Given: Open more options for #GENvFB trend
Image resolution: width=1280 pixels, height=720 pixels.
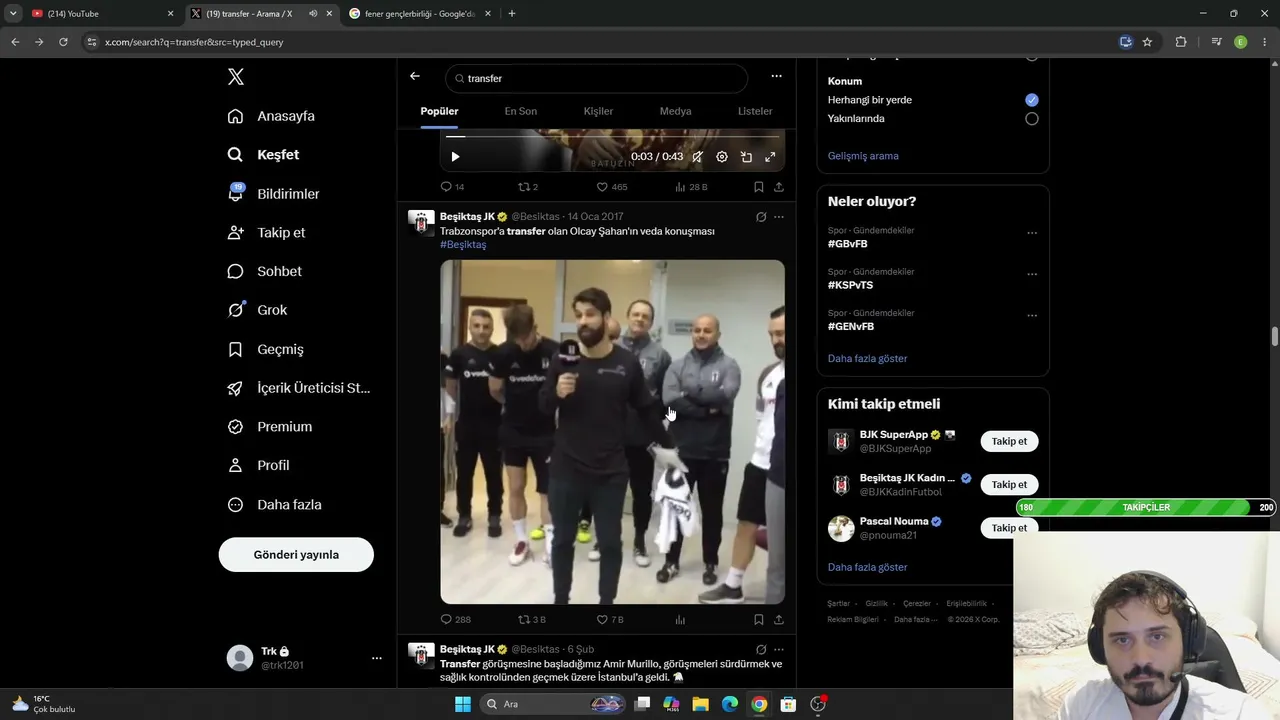Looking at the screenshot, I should click(1032, 316).
